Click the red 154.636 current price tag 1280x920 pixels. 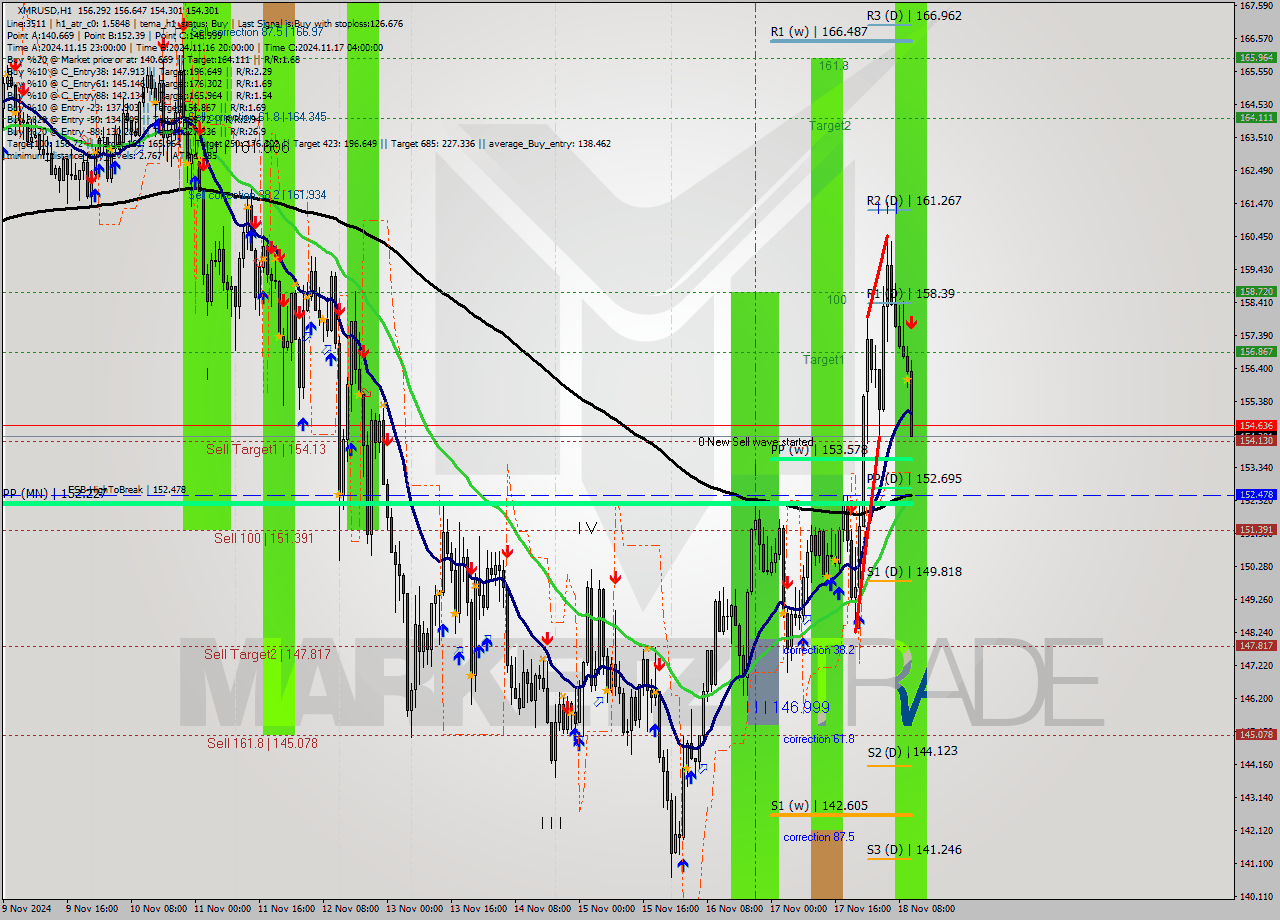pyautogui.click(x=1256, y=425)
